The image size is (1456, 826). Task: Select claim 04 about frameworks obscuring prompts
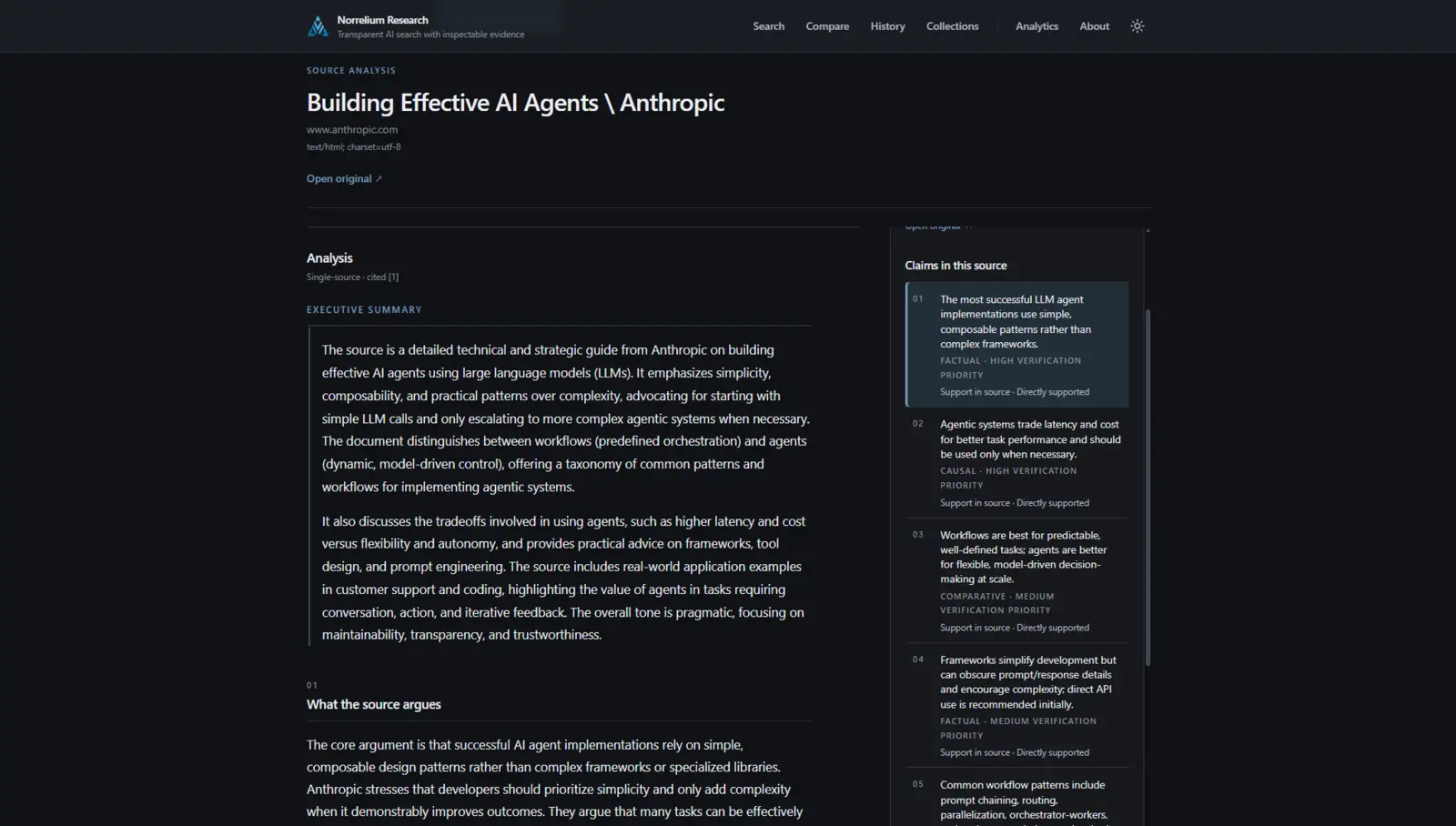(x=1016, y=705)
